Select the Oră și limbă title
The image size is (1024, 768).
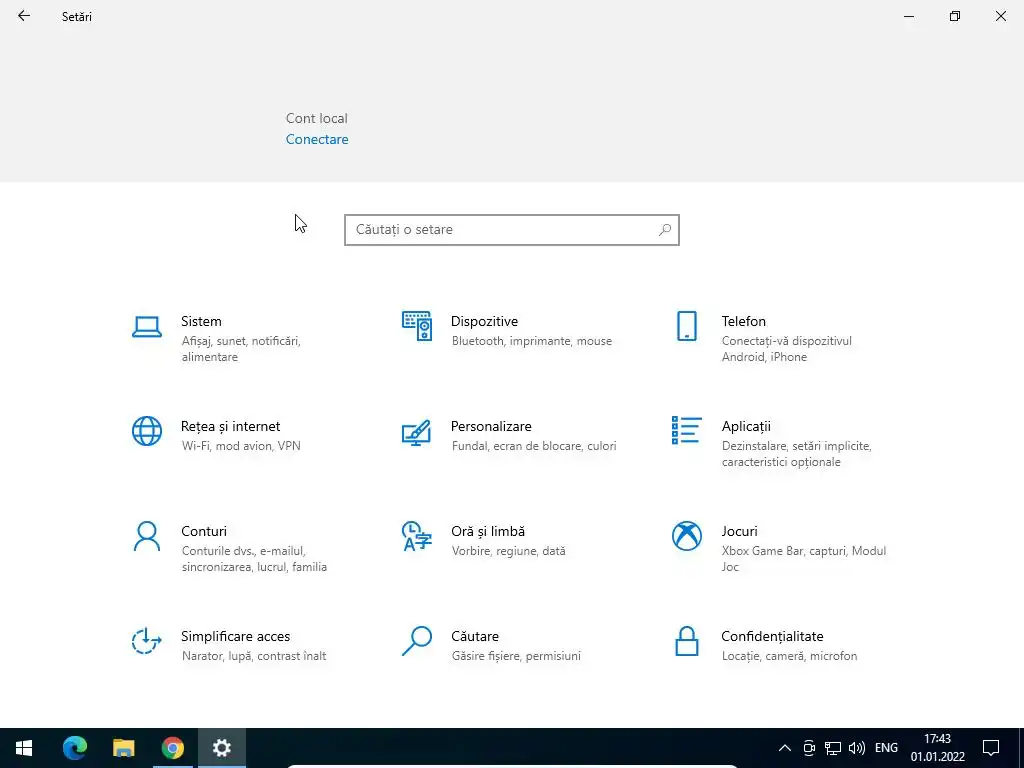[x=488, y=532]
